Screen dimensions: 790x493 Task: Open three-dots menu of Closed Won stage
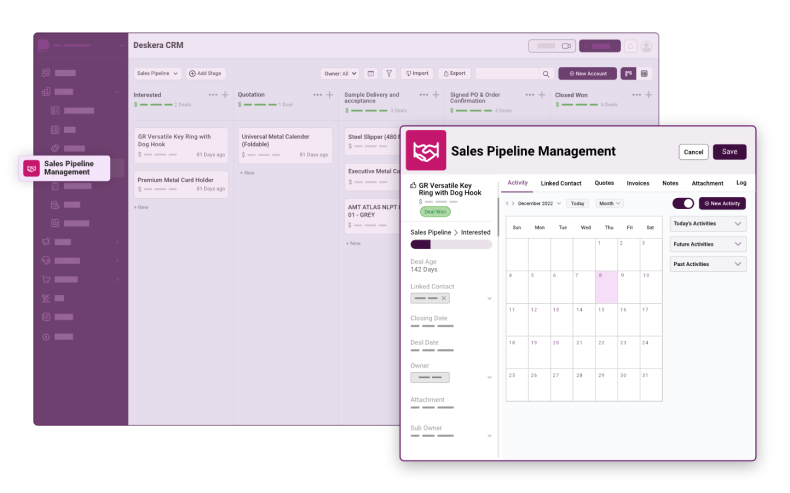point(637,95)
